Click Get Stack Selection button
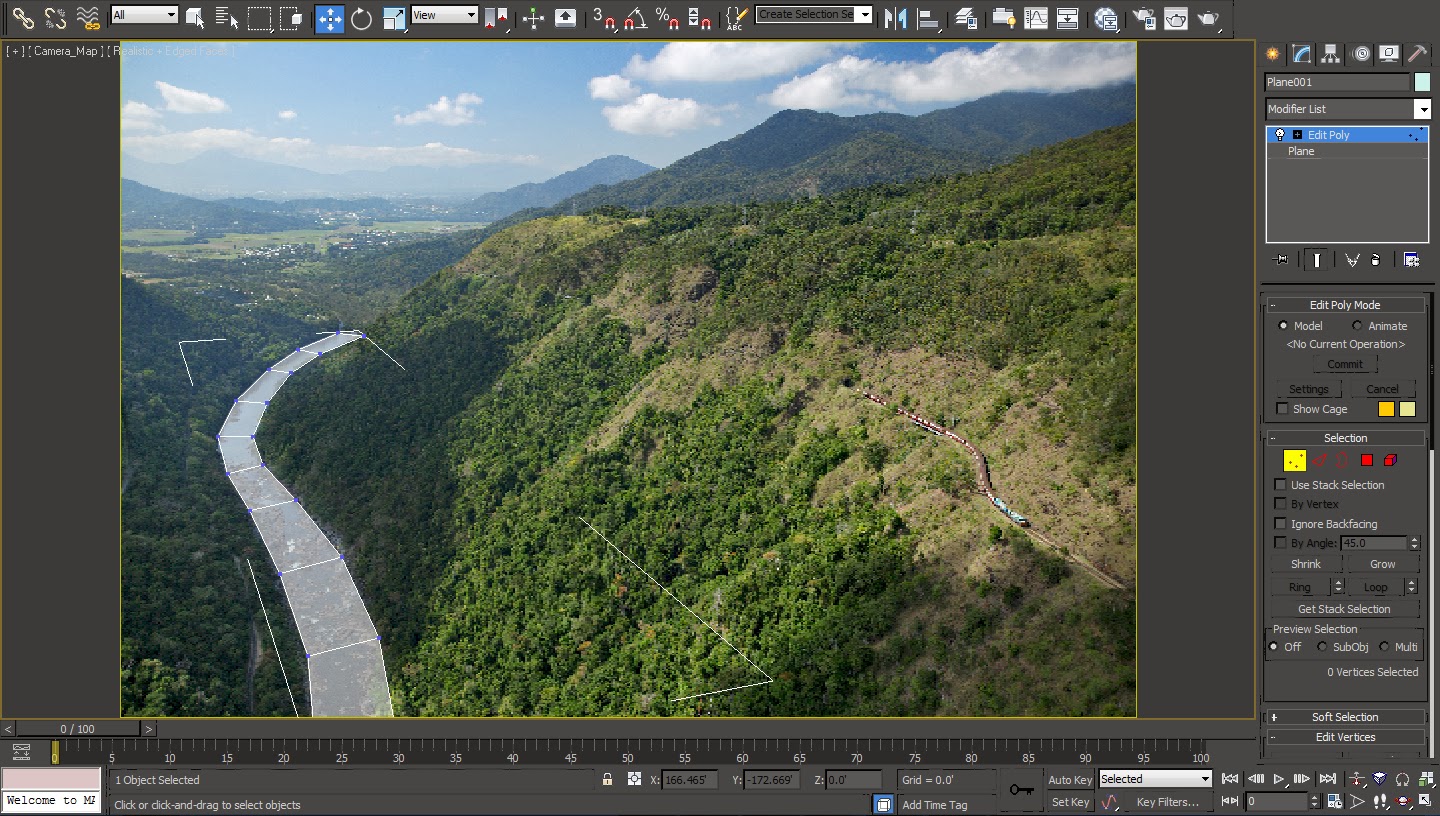1440x816 pixels. pyautogui.click(x=1344, y=609)
